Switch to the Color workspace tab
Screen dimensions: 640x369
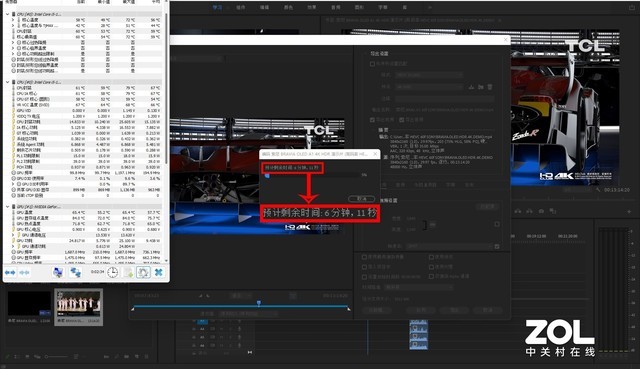point(288,7)
